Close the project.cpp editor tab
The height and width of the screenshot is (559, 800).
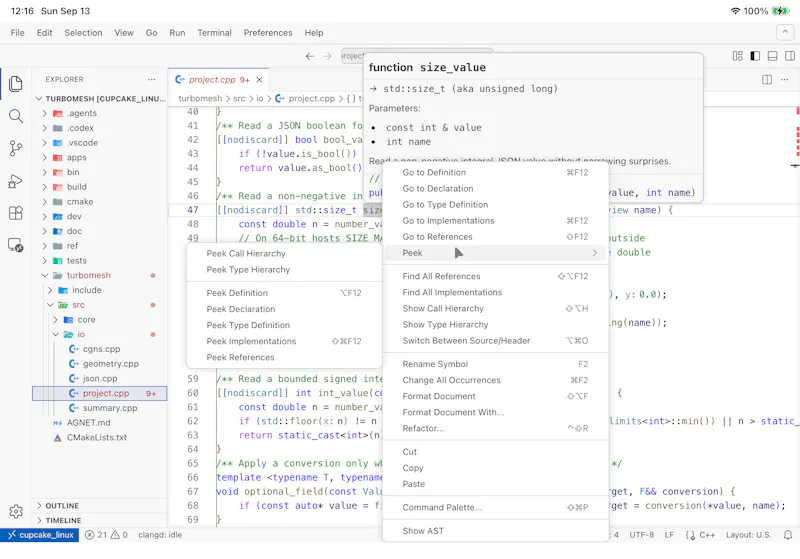pos(259,80)
